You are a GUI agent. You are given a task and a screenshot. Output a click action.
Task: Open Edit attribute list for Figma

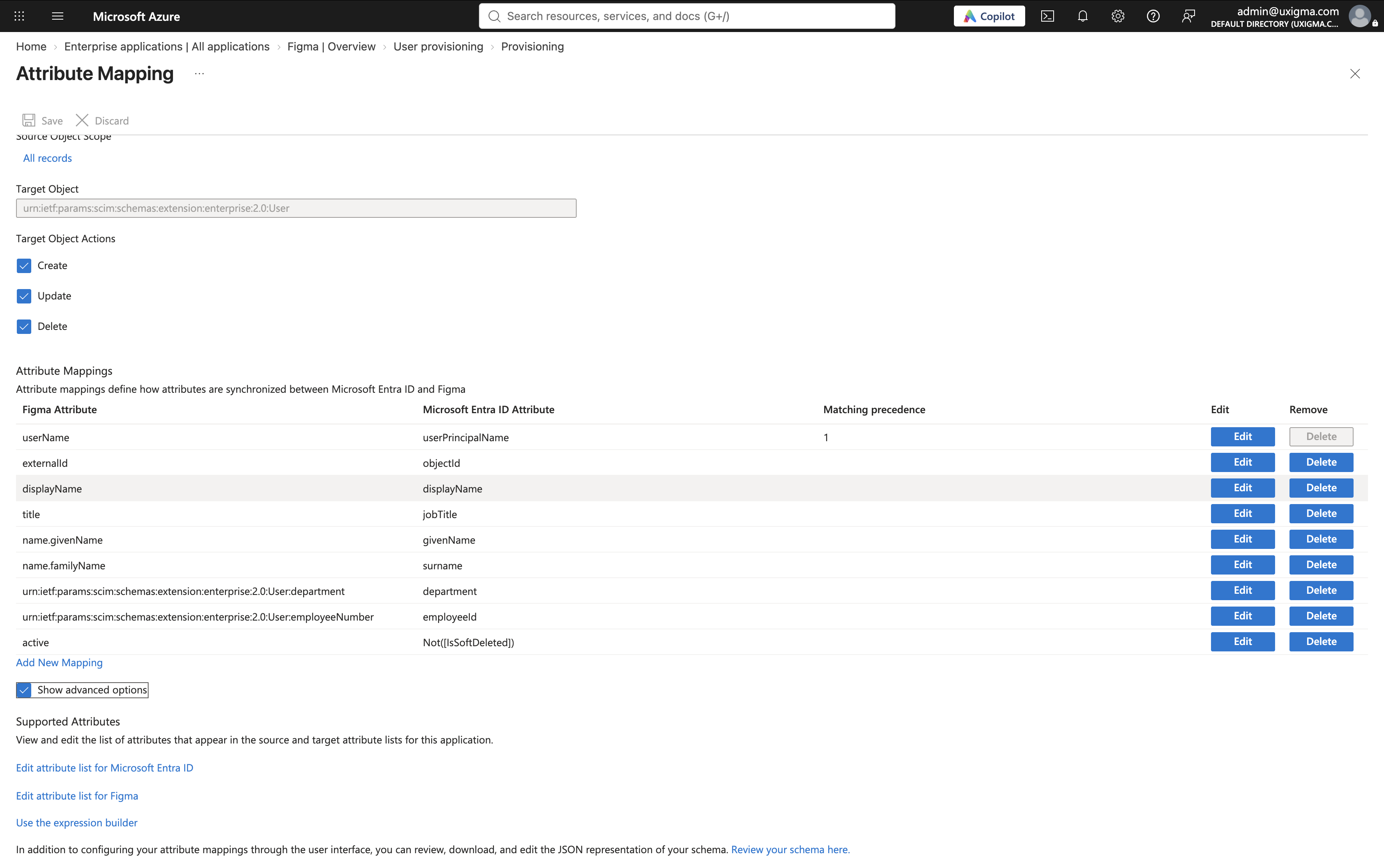pyautogui.click(x=77, y=796)
